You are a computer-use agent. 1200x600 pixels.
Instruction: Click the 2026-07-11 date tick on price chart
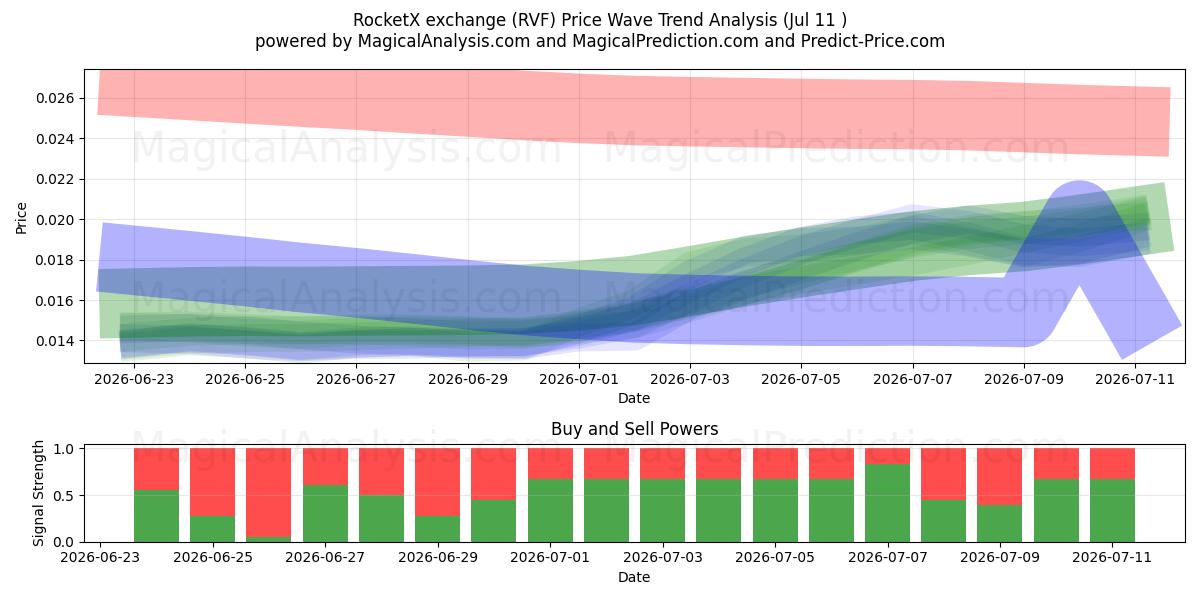click(1135, 379)
